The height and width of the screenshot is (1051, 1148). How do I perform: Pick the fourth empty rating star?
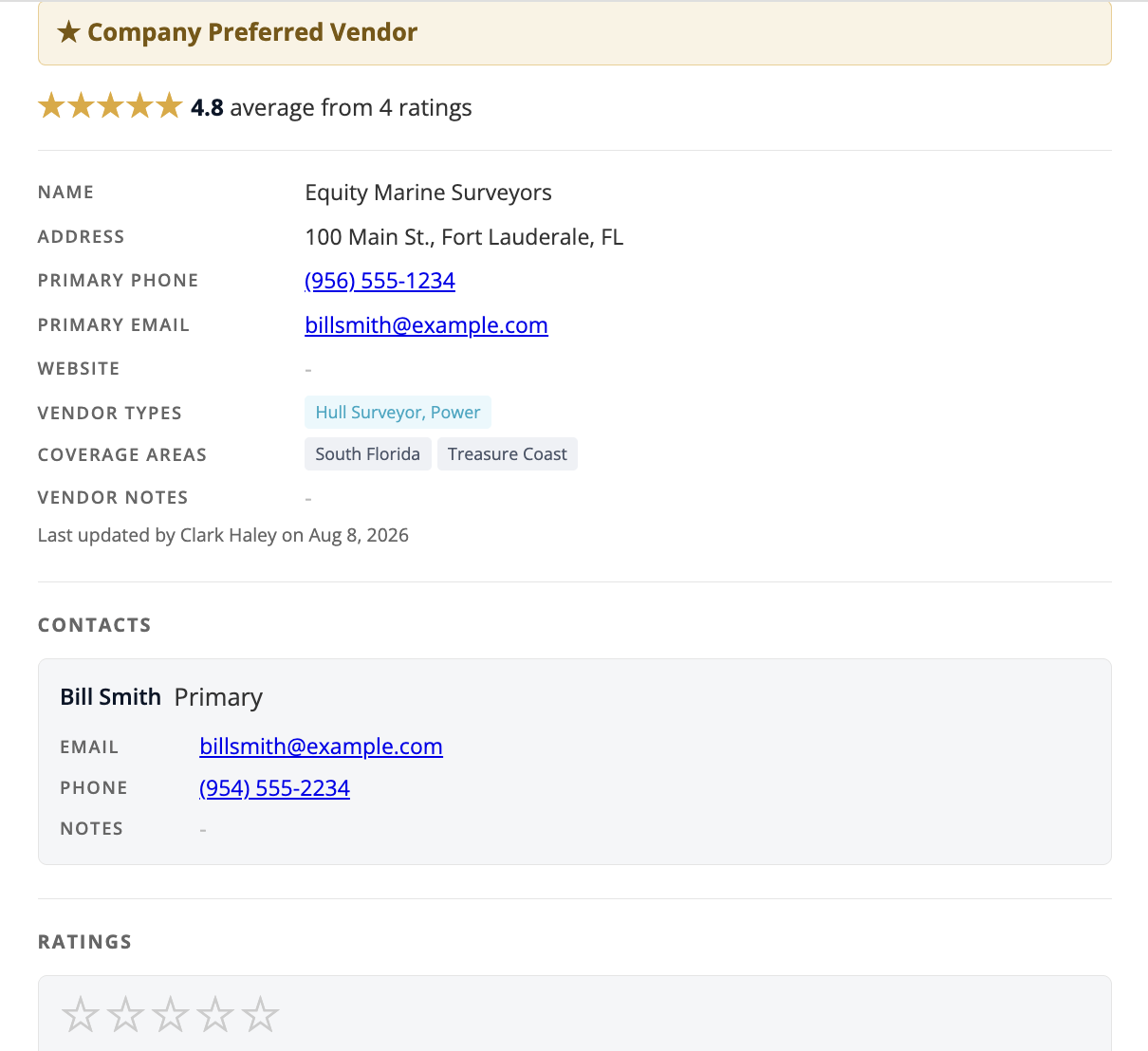[x=215, y=1015]
